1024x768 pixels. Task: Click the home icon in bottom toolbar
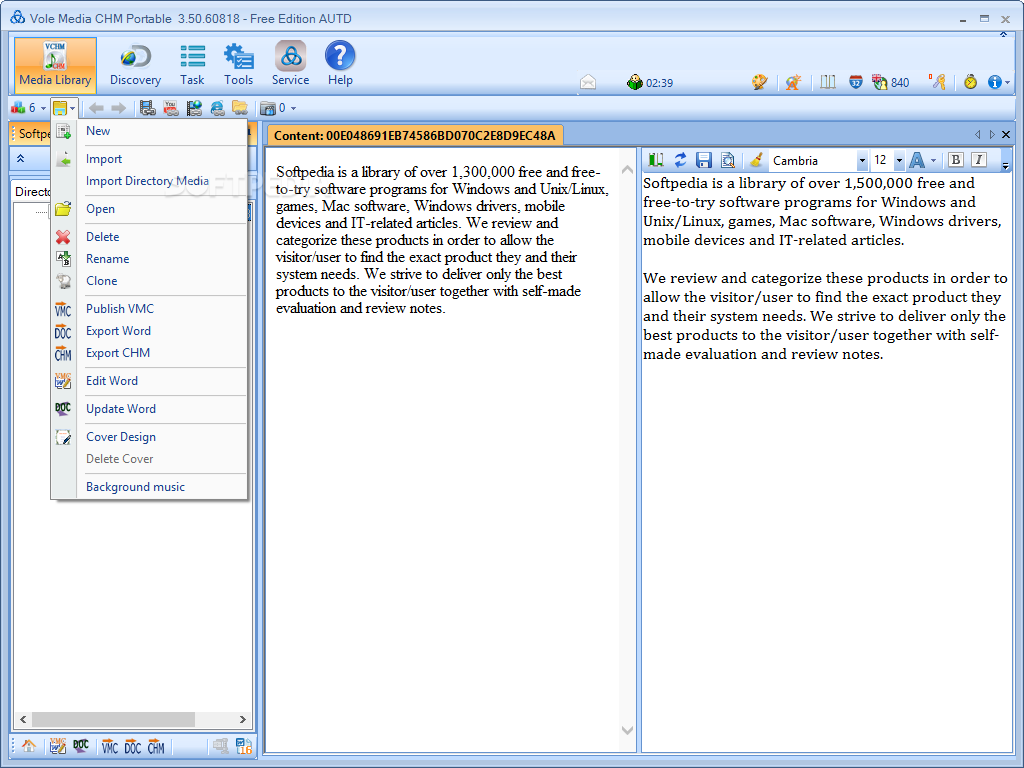click(29, 746)
